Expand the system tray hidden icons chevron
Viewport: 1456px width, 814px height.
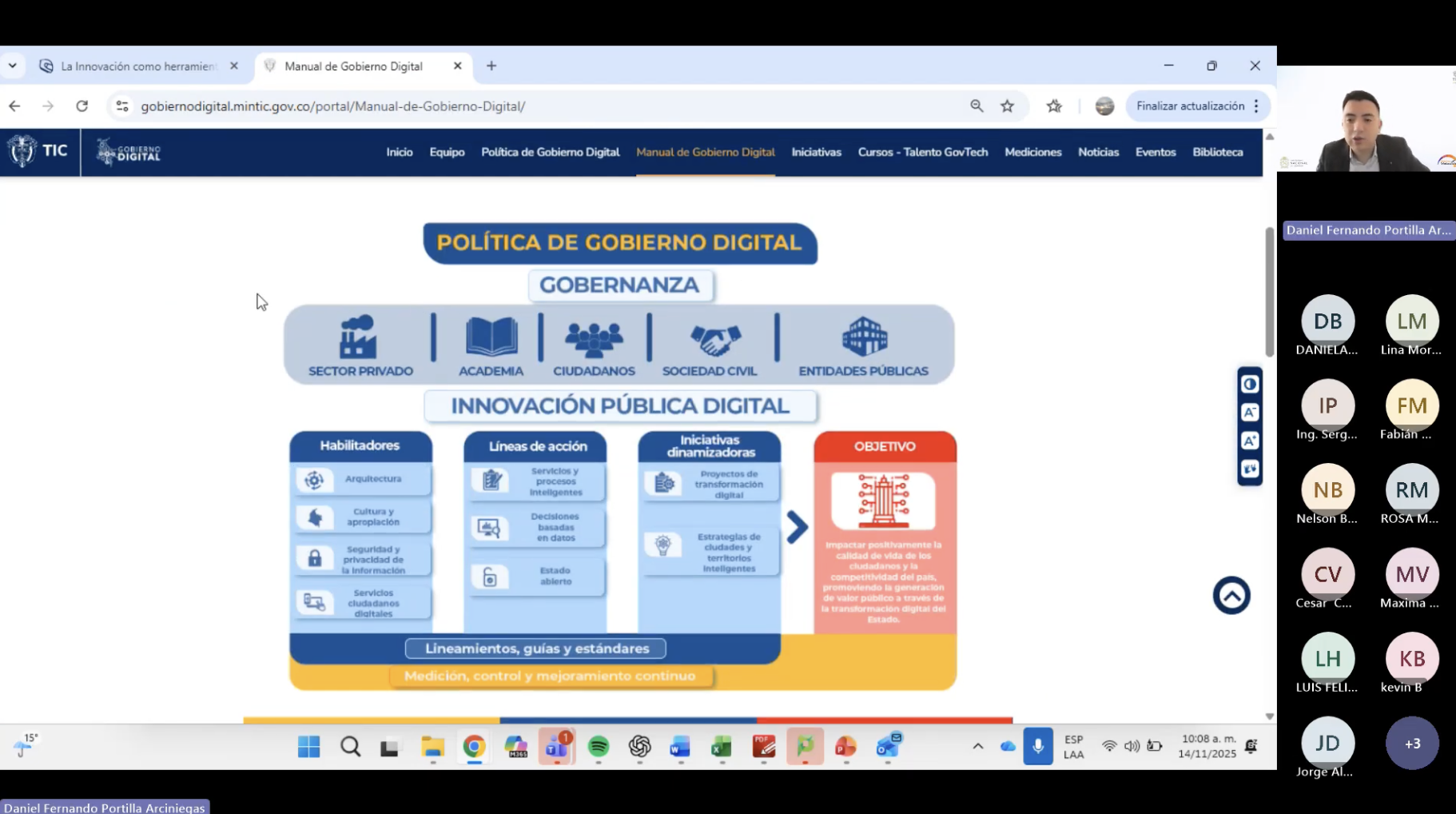[x=977, y=747]
